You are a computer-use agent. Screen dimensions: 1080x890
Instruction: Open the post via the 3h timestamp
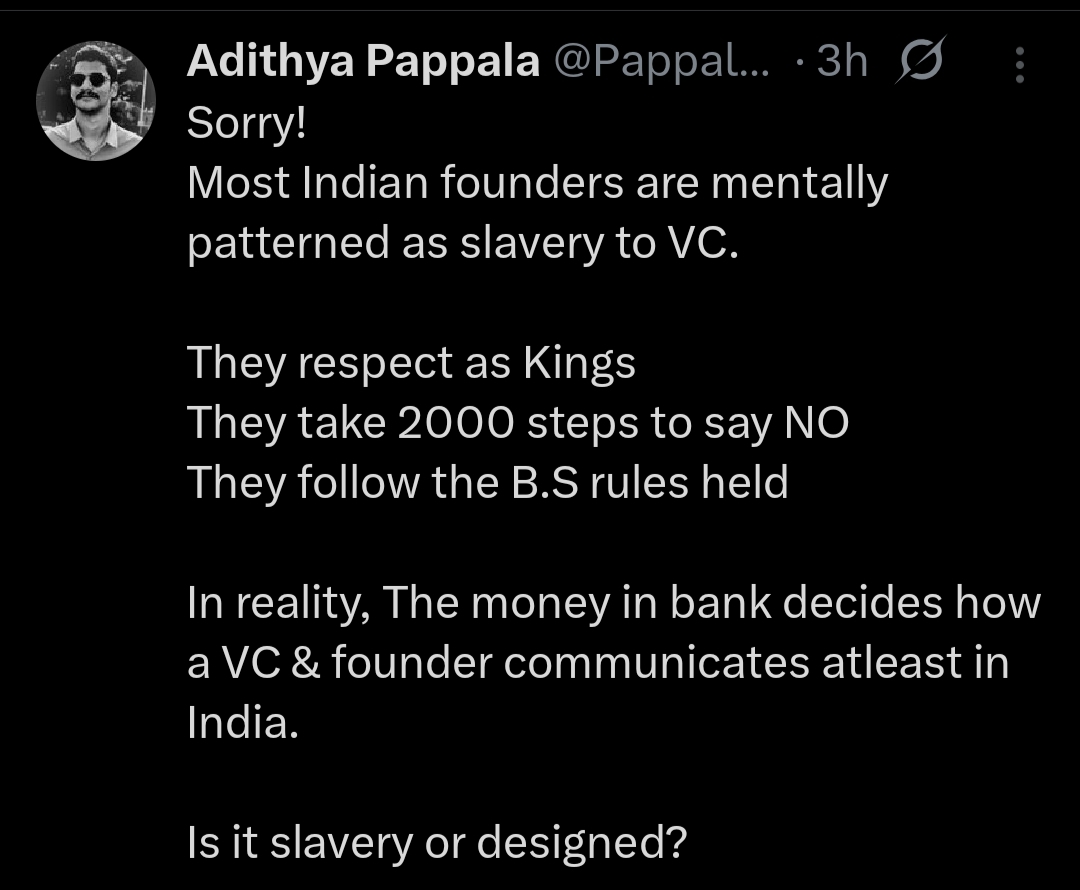[842, 63]
